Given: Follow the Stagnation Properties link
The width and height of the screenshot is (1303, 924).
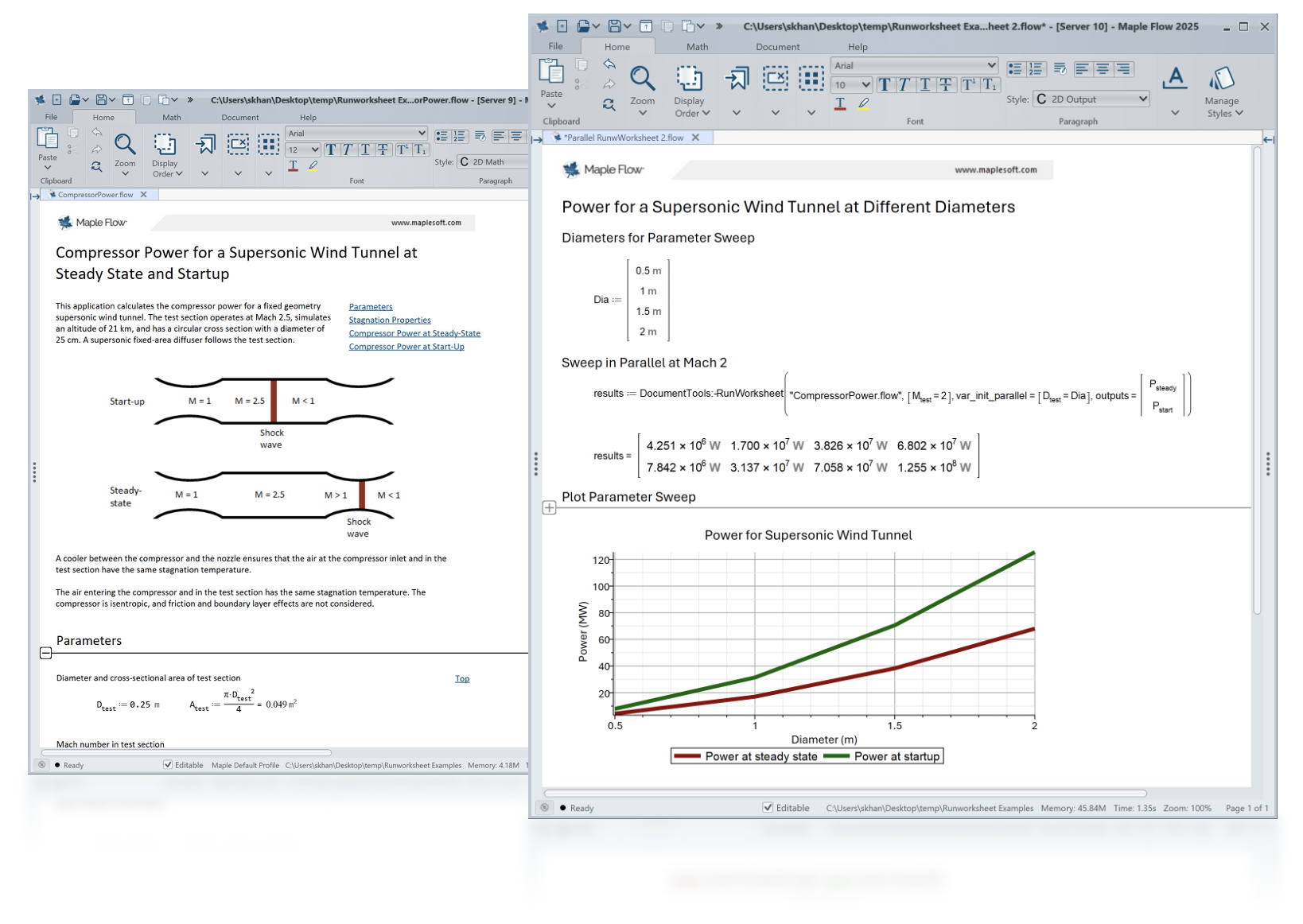Looking at the screenshot, I should point(389,320).
